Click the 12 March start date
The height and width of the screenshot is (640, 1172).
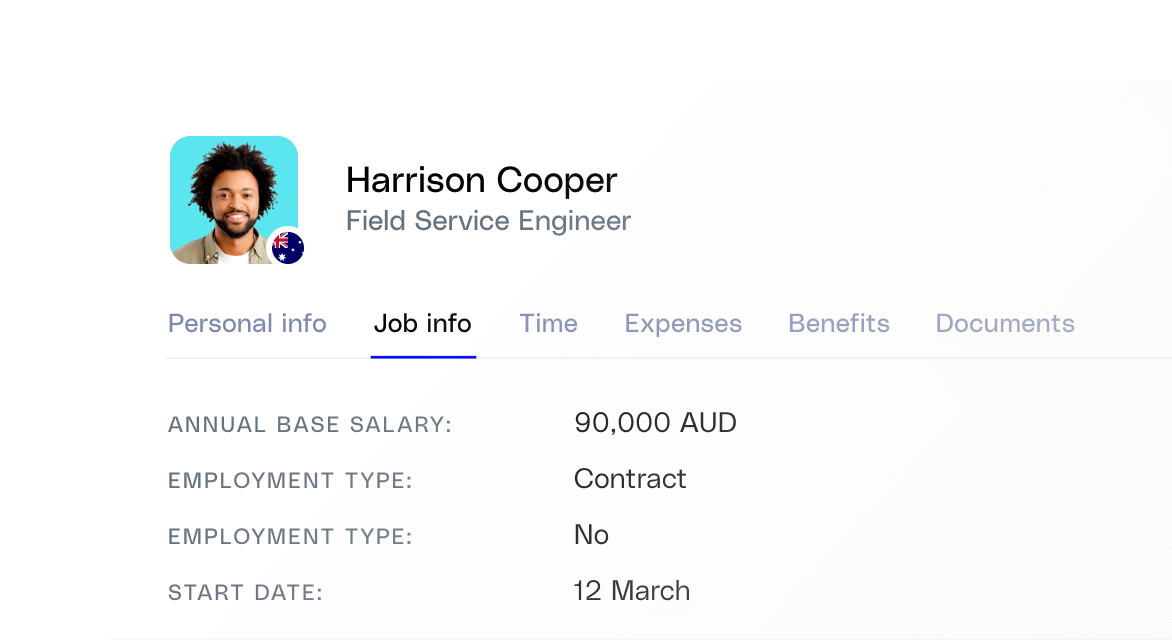[631, 591]
